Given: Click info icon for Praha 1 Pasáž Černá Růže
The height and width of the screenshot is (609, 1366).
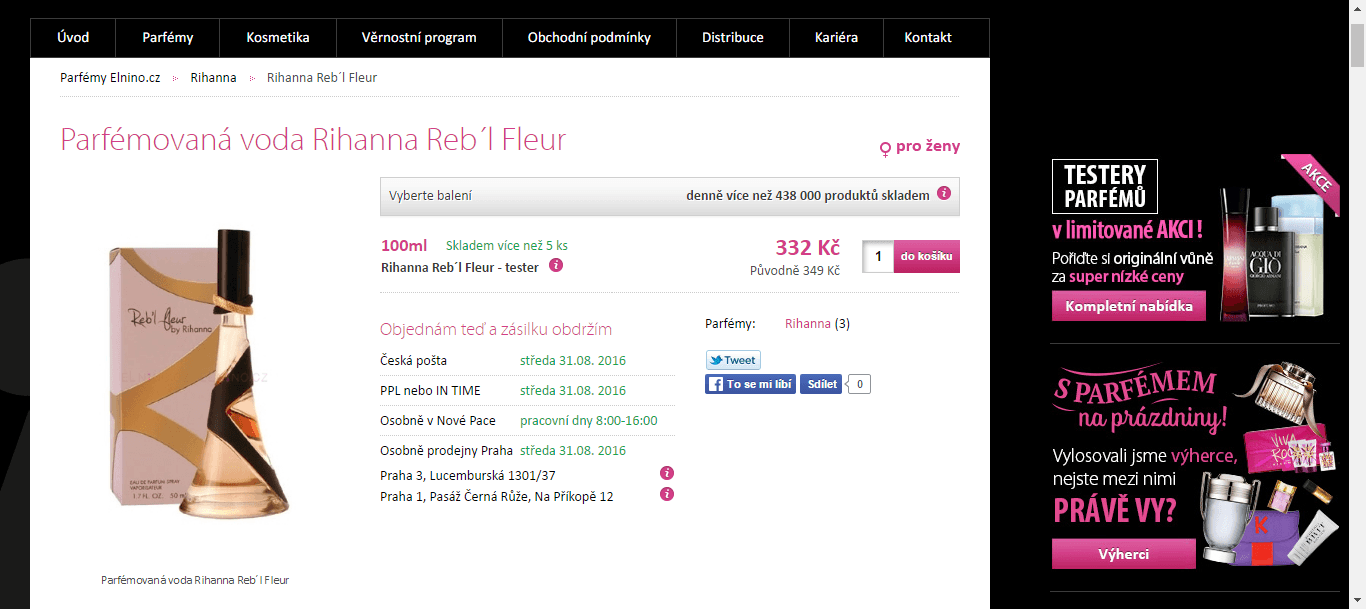Looking at the screenshot, I should pyautogui.click(x=667, y=493).
